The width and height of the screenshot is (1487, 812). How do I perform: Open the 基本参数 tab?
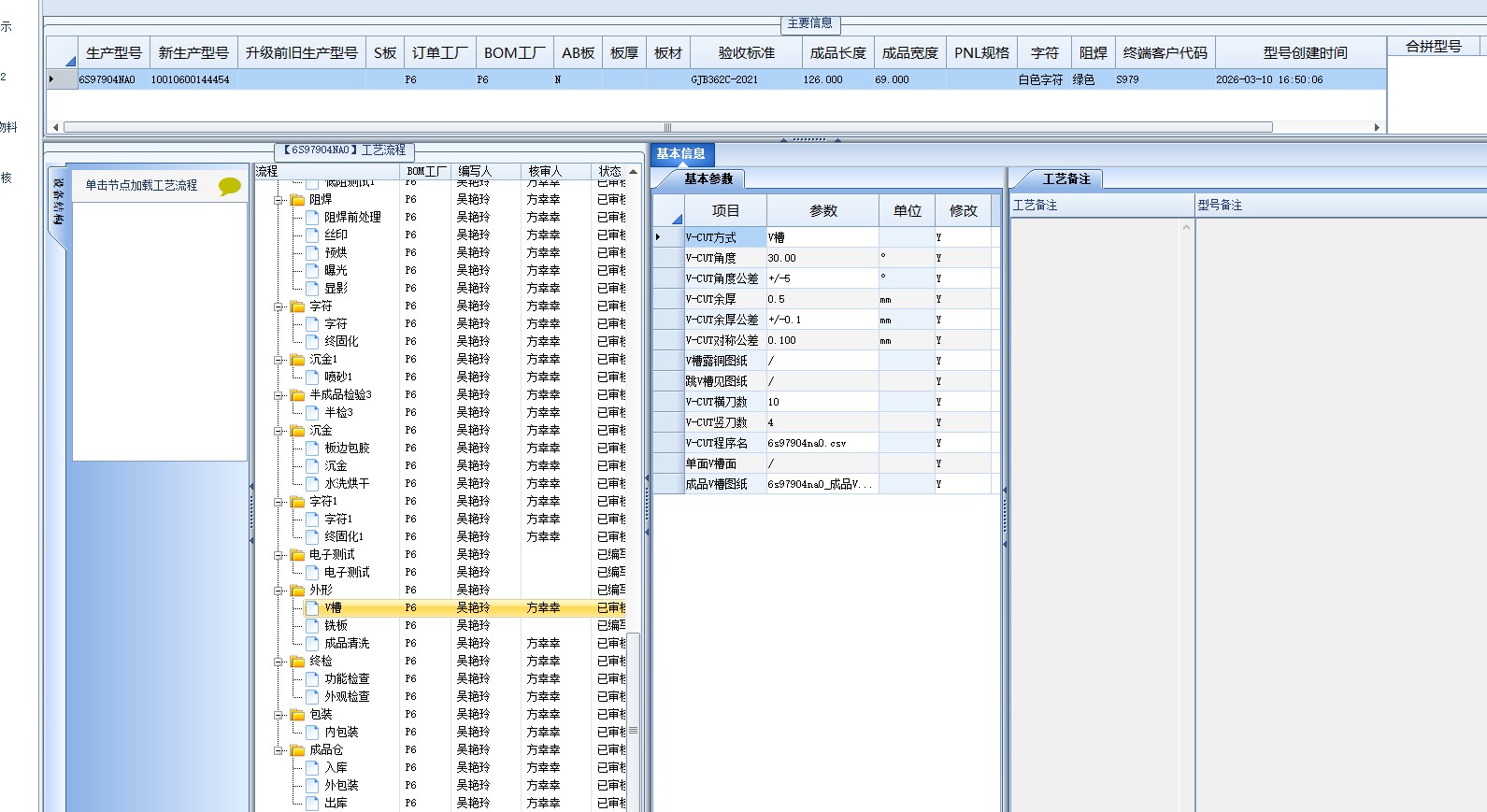coord(708,178)
